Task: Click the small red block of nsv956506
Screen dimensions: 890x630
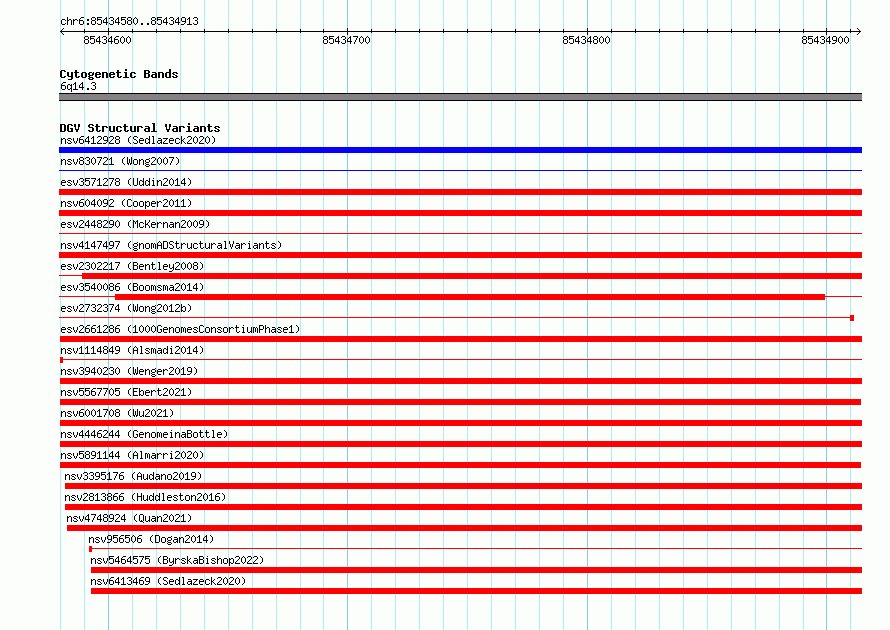Action: (x=90, y=549)
